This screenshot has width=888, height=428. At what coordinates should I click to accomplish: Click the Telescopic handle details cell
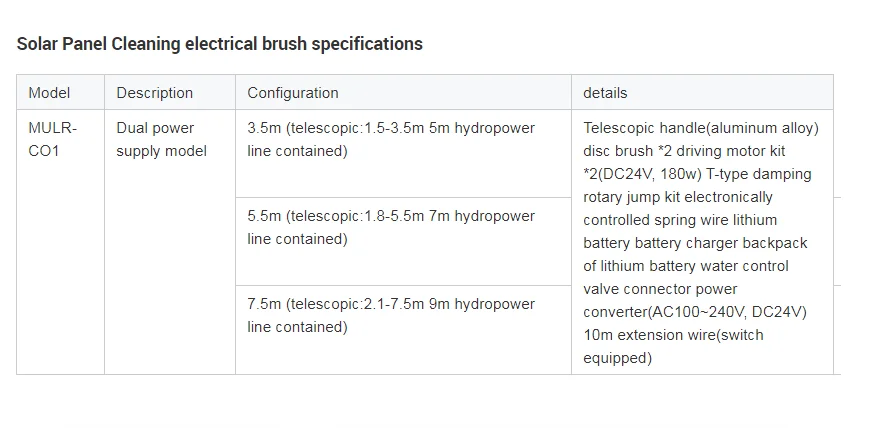tap(702, 242)
